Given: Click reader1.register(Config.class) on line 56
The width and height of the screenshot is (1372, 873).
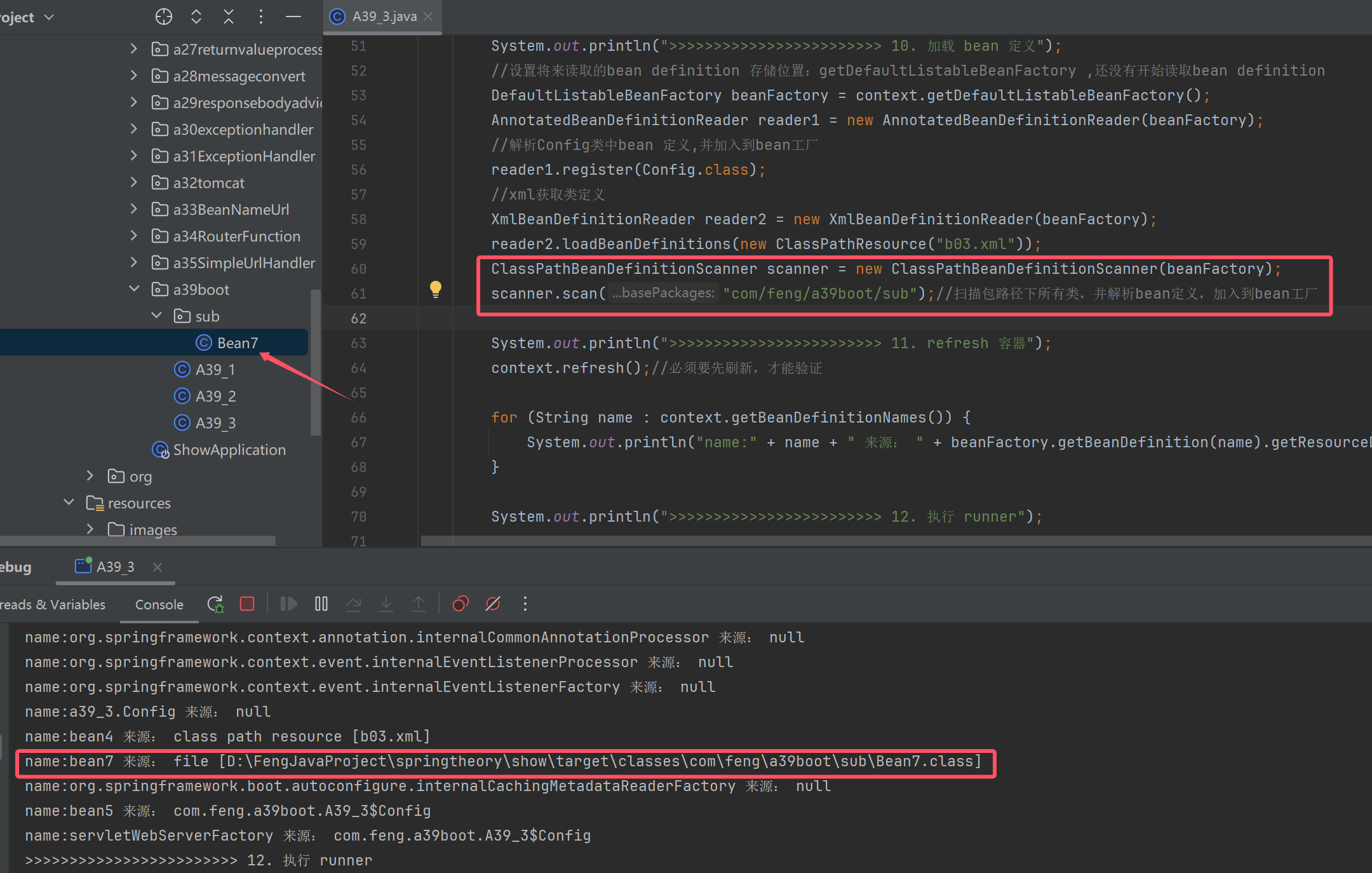Looking at the screenshot, I should (x=628, y=170).
